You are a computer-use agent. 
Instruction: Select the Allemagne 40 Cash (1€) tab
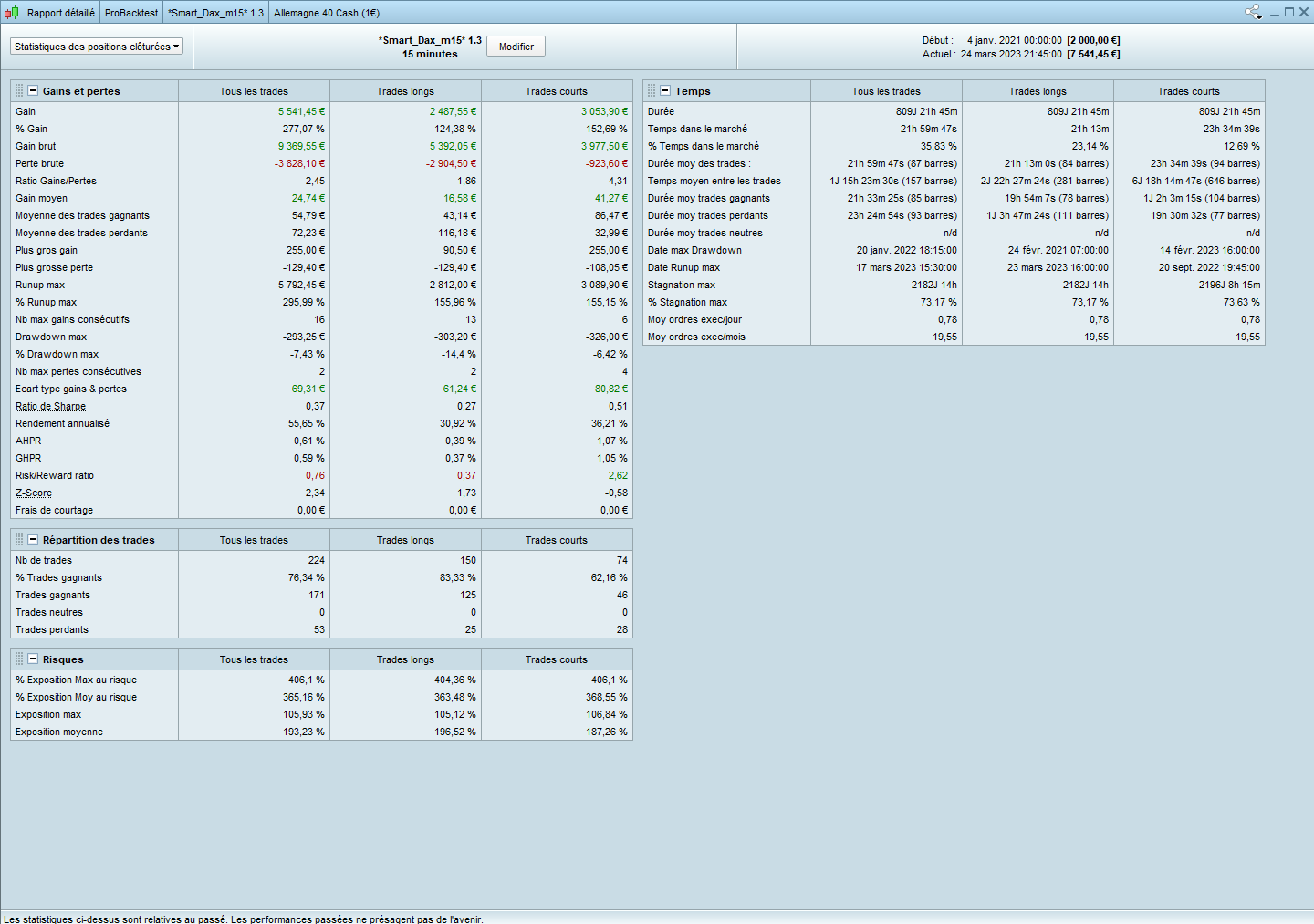[x=327, y=13]
